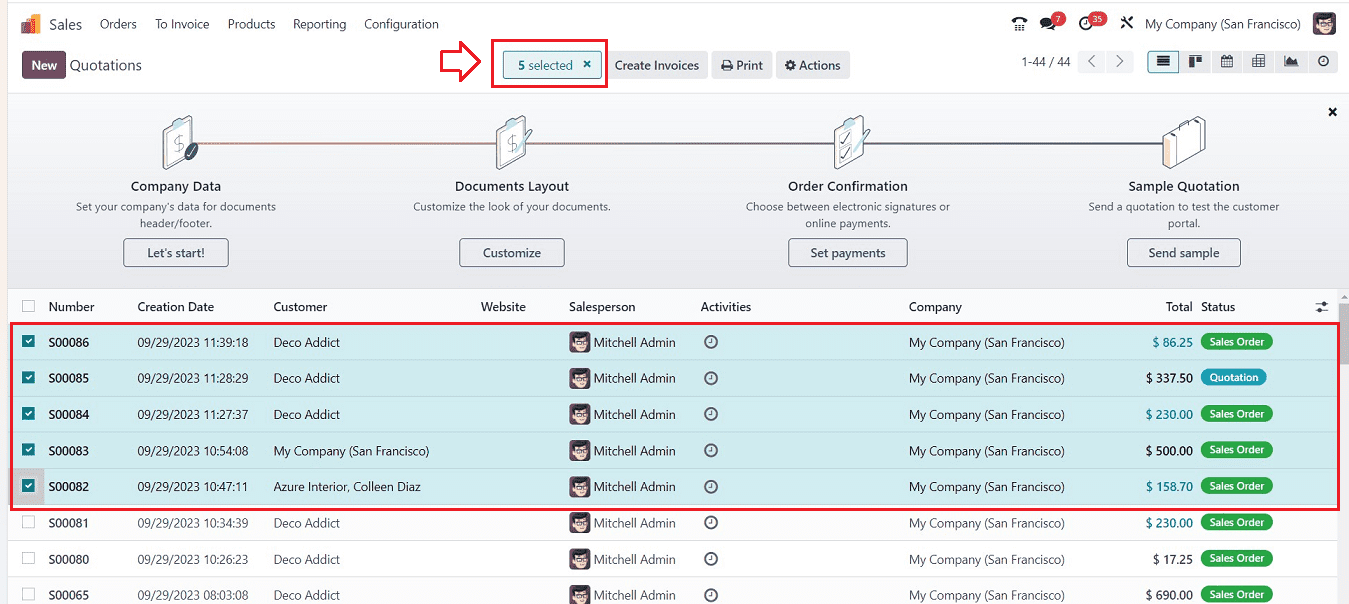Click Documents Layout onboarding icon

[x=513, y=142]
